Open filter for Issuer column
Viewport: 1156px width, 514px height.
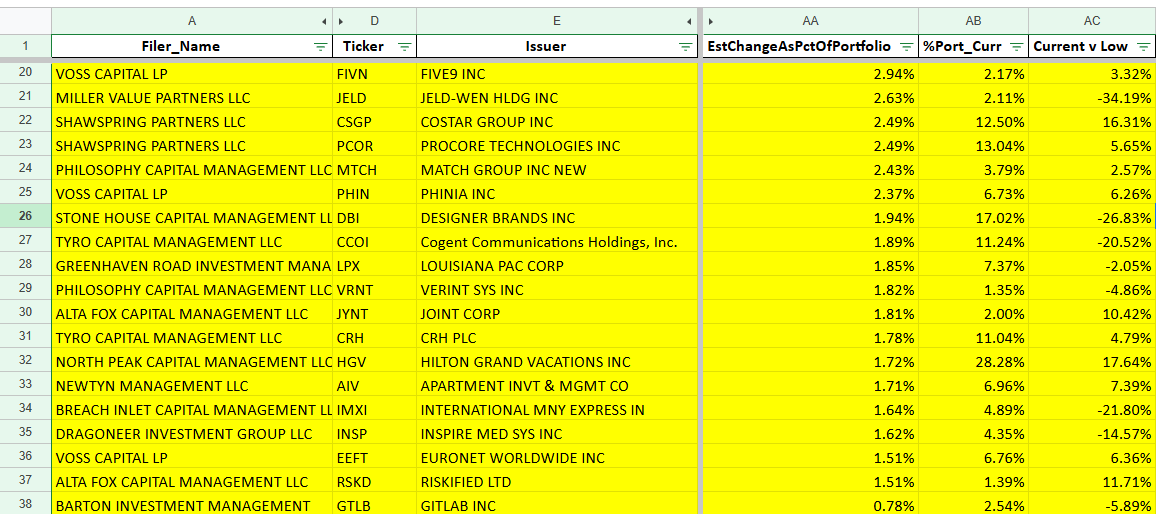[x=686, y=46]
